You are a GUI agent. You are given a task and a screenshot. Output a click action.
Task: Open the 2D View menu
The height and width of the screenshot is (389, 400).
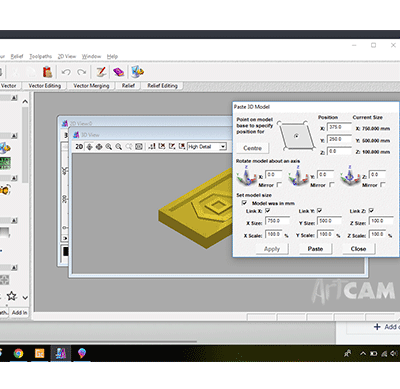67,56
